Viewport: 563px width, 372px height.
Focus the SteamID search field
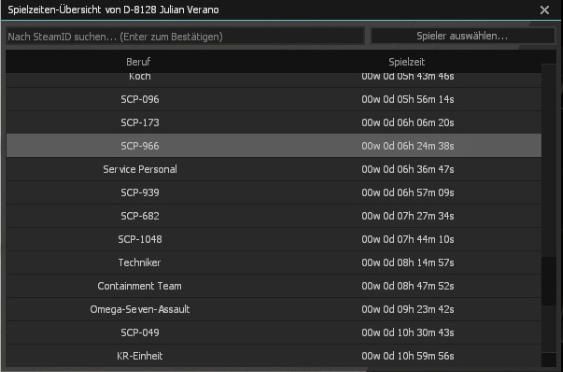coord(185,37)
